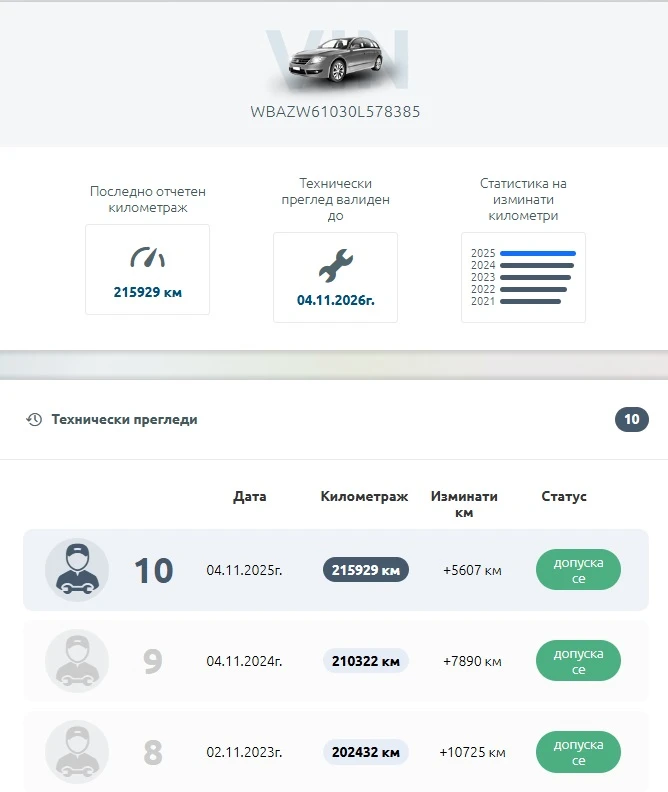Click the Дата column header
668x792 pixels.
point(250,496)
